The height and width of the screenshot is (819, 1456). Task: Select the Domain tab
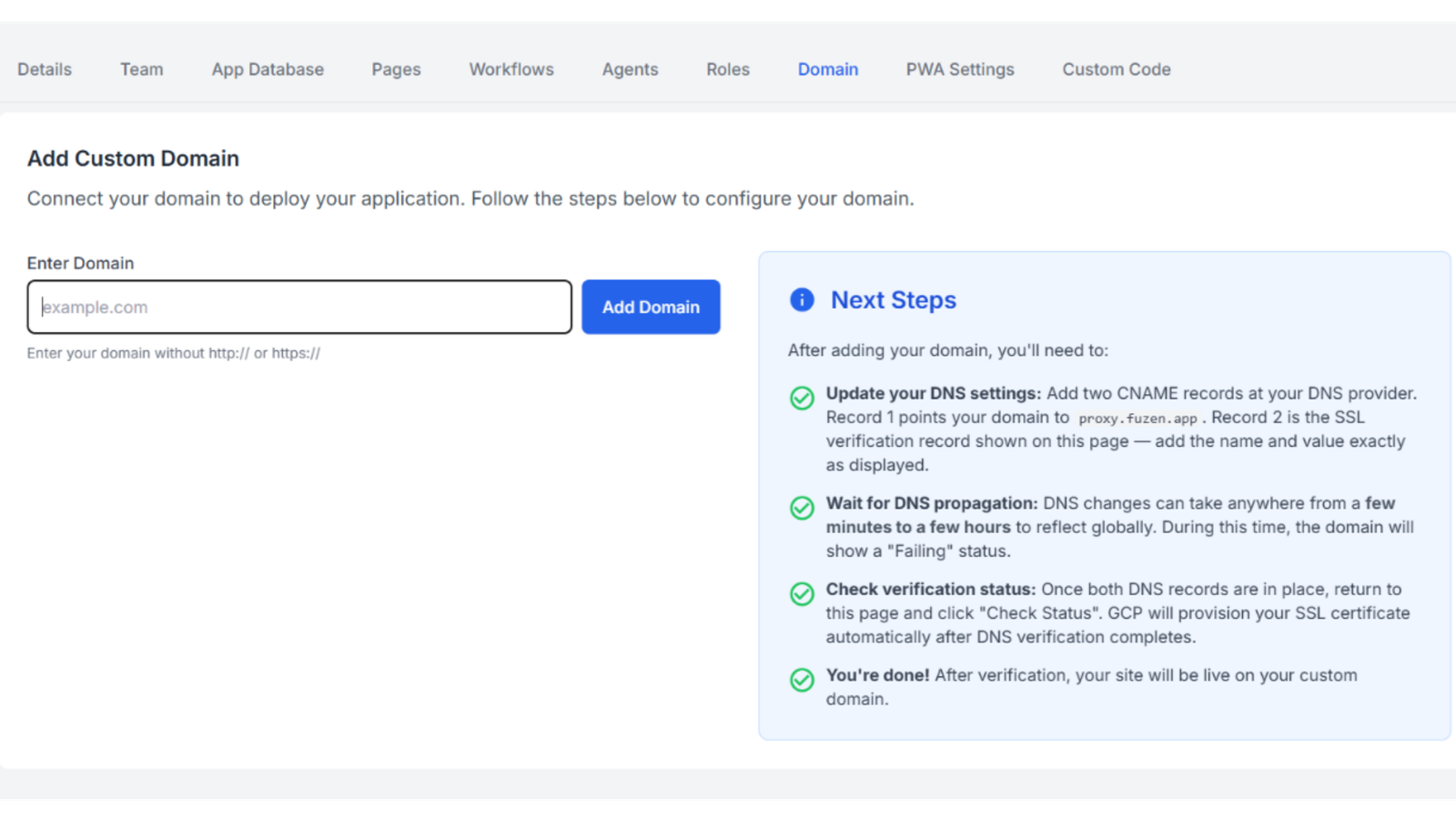828,69
